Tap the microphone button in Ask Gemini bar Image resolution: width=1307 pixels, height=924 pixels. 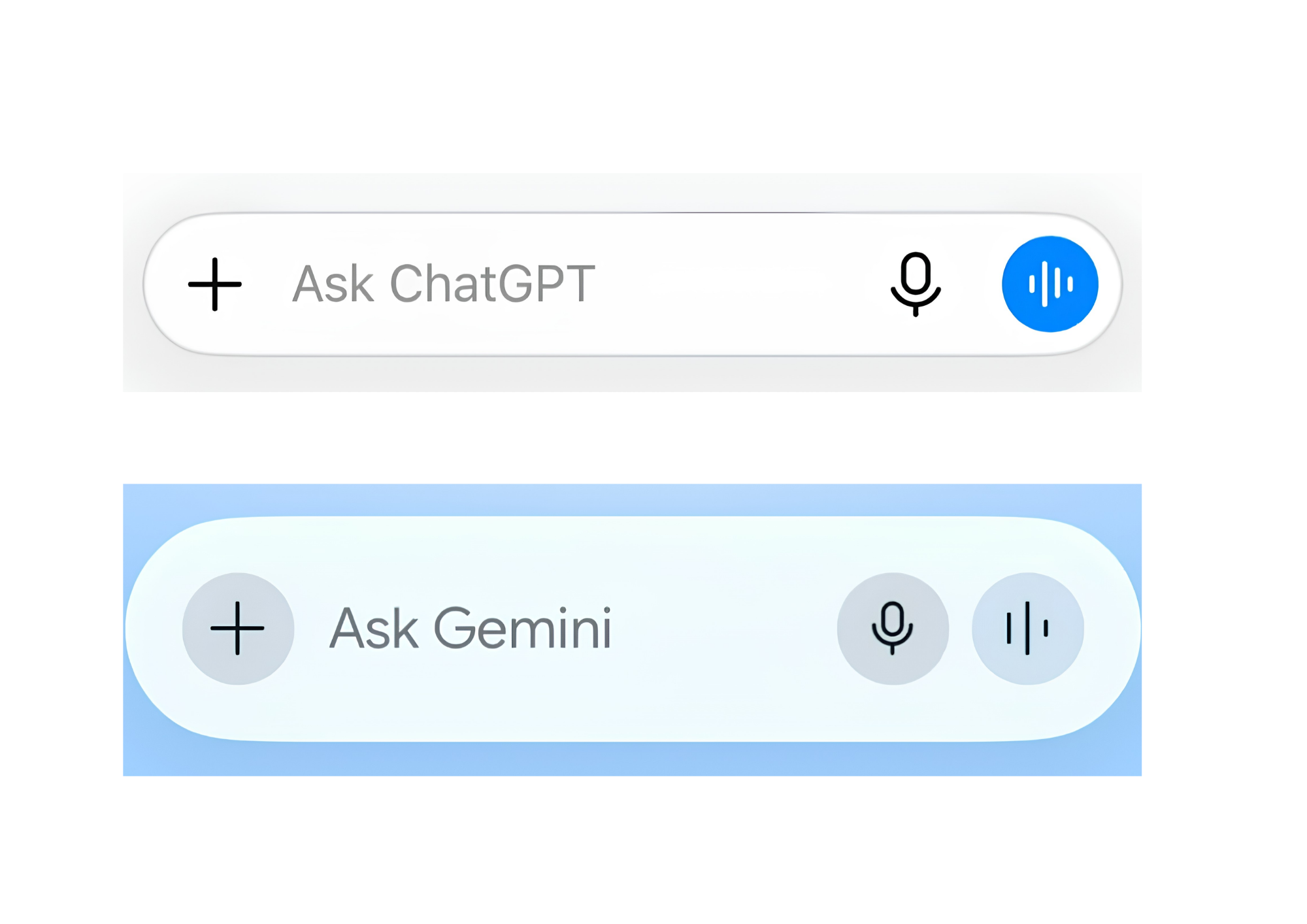coord(893,629)
